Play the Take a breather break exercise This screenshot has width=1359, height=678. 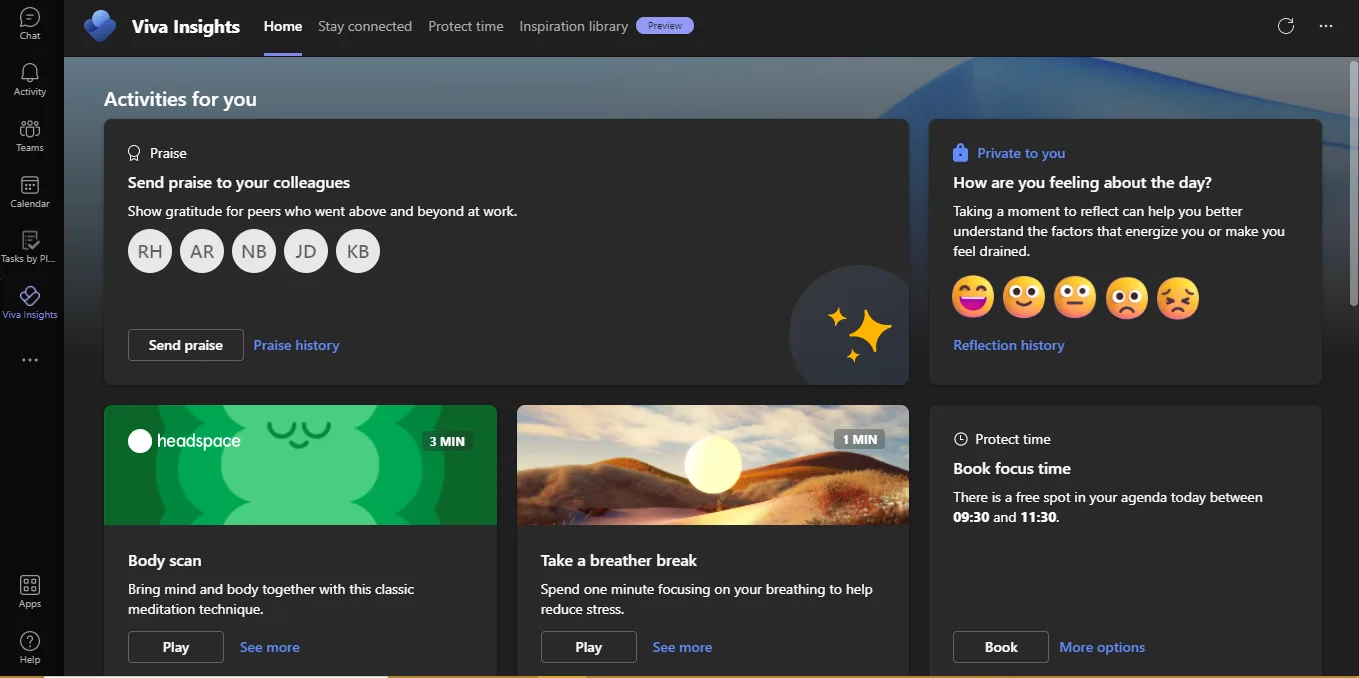coord(588,647)
